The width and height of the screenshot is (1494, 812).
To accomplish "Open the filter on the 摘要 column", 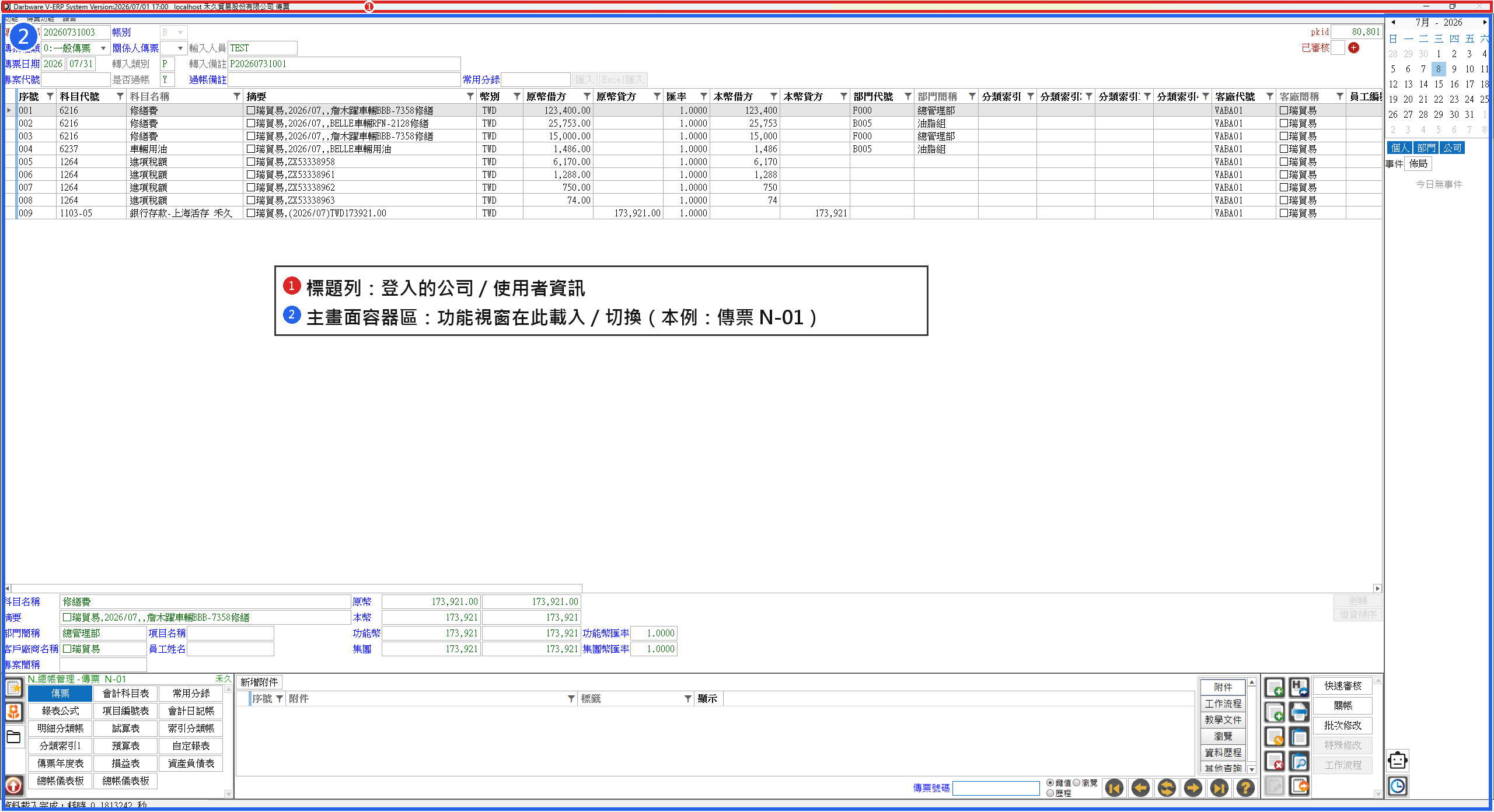I will (470, 96).
